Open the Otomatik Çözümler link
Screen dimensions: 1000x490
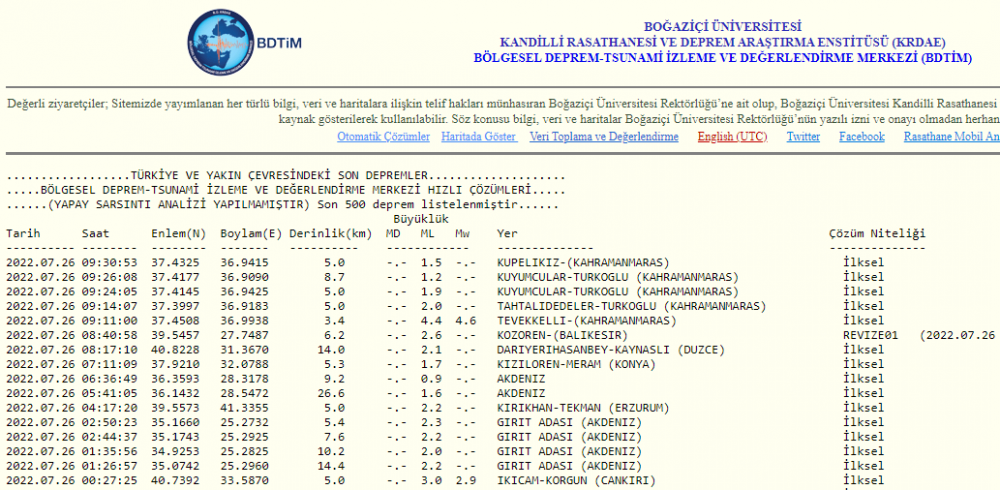[383, 137]
